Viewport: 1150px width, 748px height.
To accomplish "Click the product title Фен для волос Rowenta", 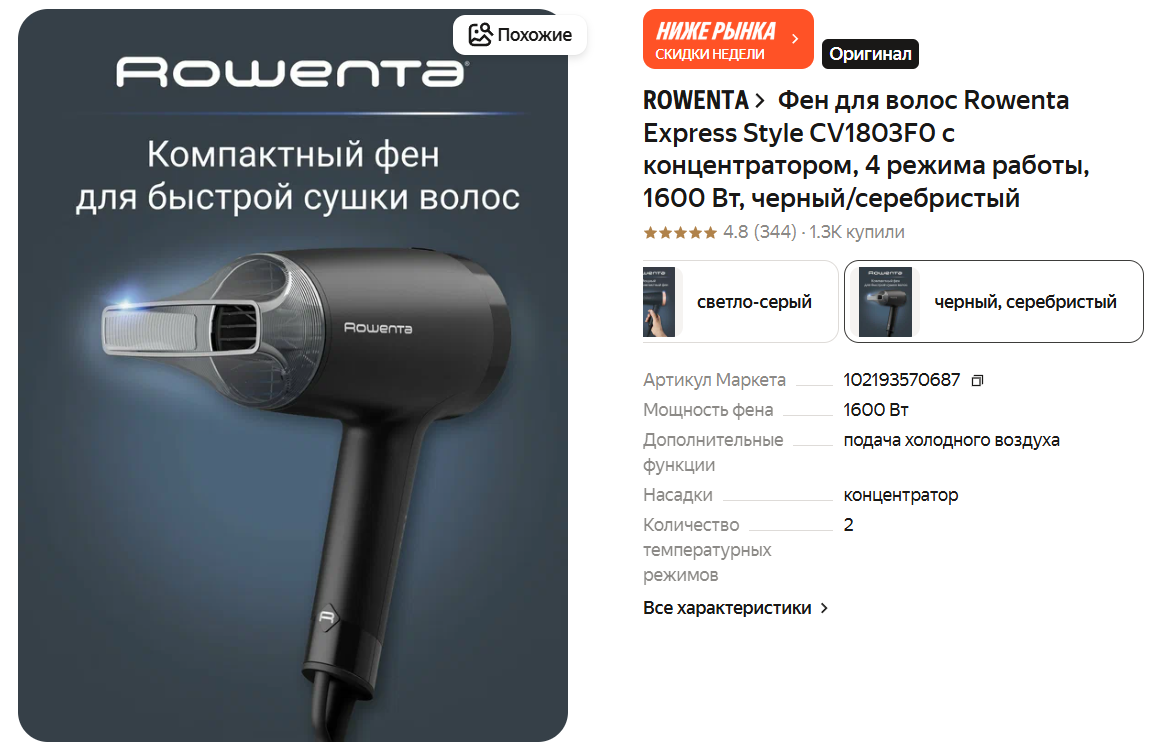I will click(x=866, y=149).
